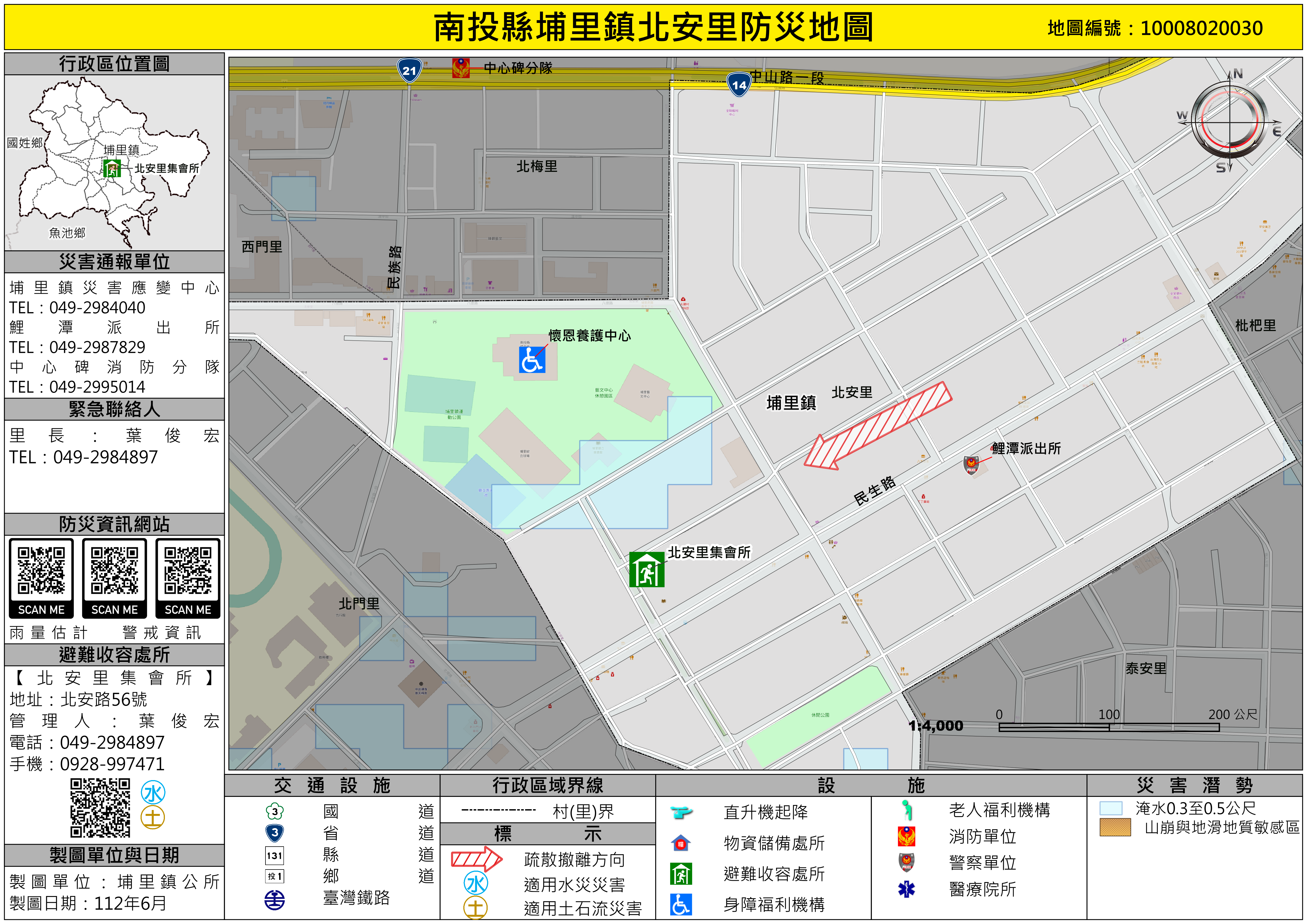Click the route 21 highway shield
This screenshot has height=924, width=1307.
[409, 71]
